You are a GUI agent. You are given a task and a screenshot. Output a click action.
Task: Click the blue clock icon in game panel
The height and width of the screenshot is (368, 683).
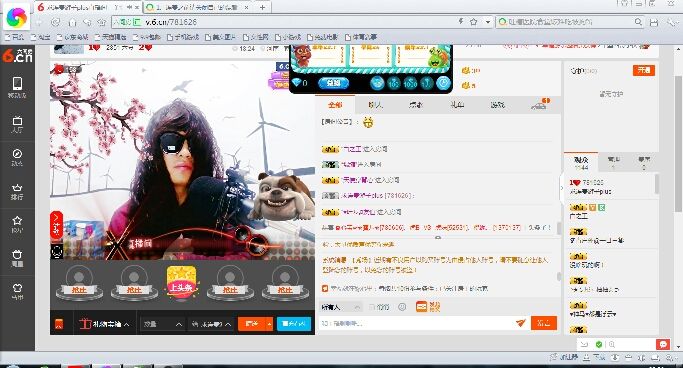pyautogui.click(x=443, y=83)
